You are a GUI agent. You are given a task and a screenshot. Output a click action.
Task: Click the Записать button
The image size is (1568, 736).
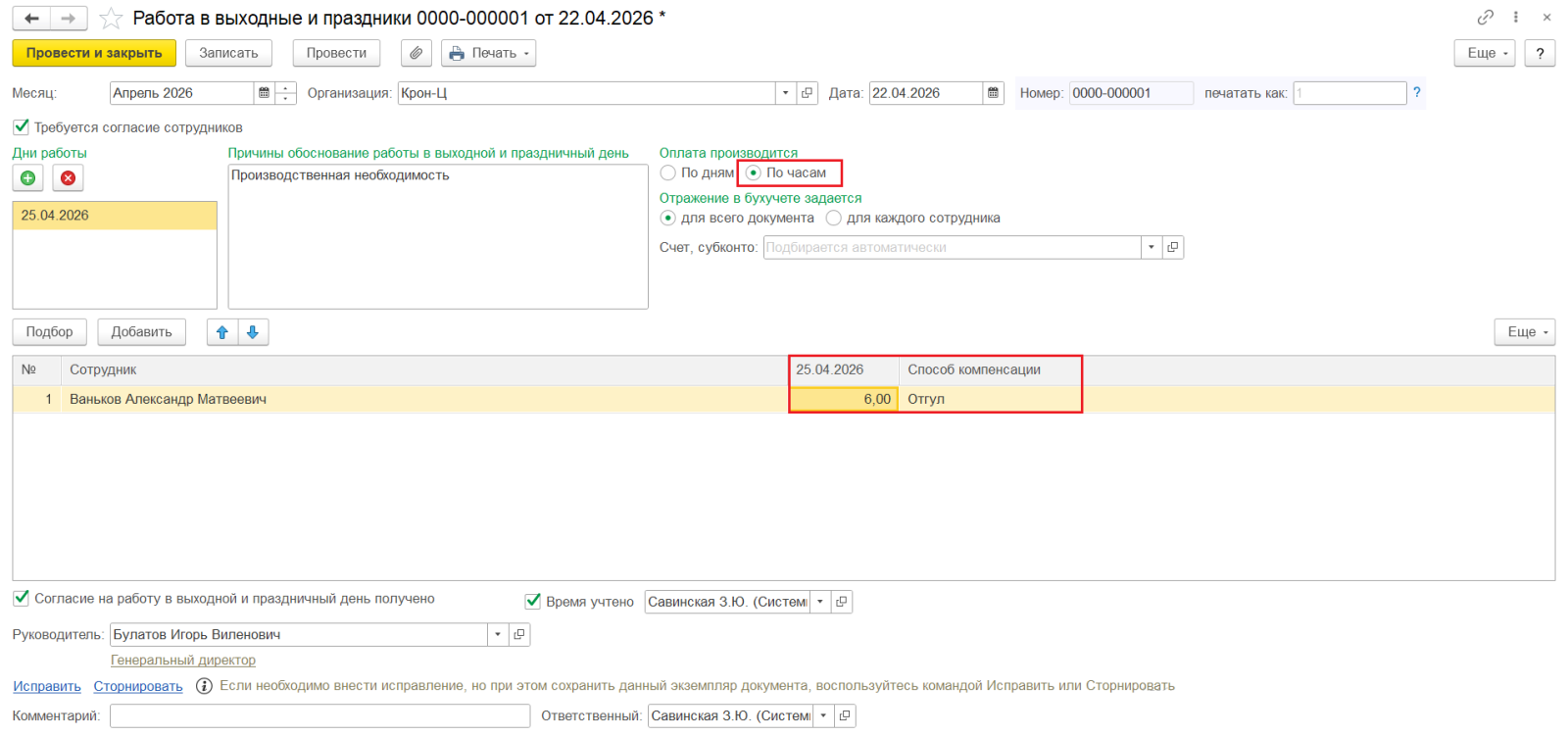[228, 53]
